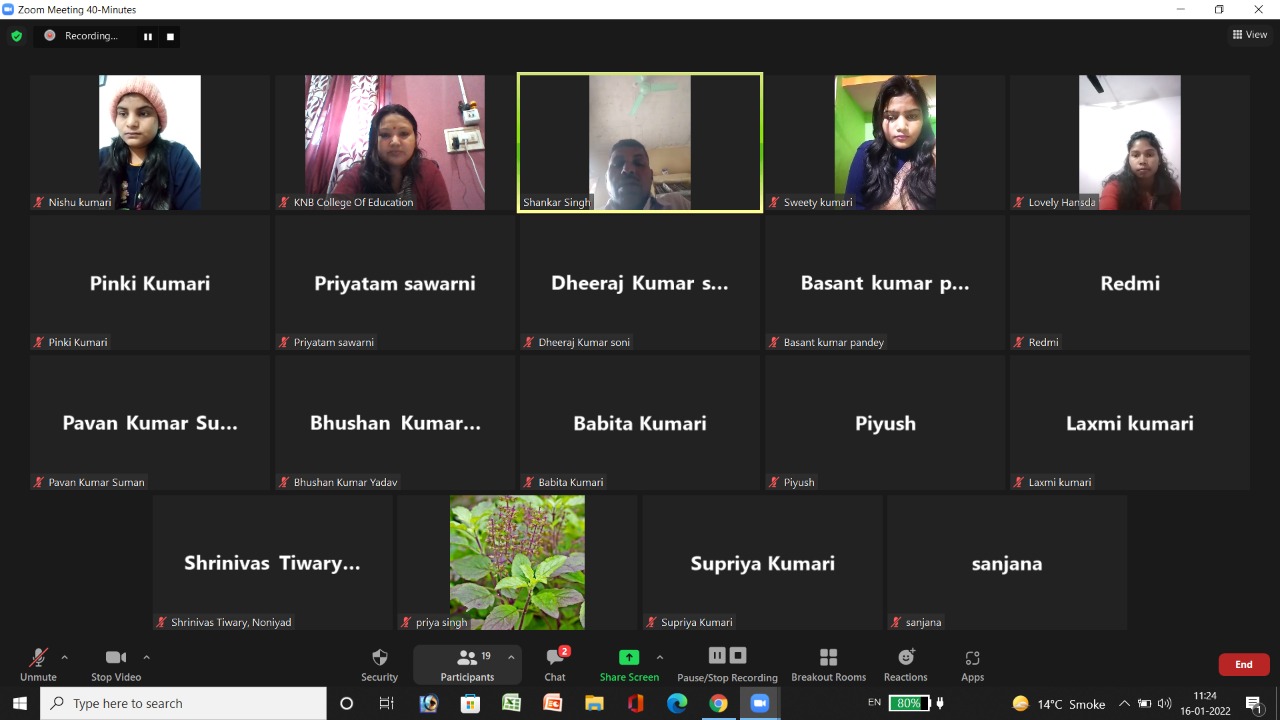The width and height of the screenshot is (1280, 720).
Task: Open Excel from the taskbar
Action: pos(511,703)
